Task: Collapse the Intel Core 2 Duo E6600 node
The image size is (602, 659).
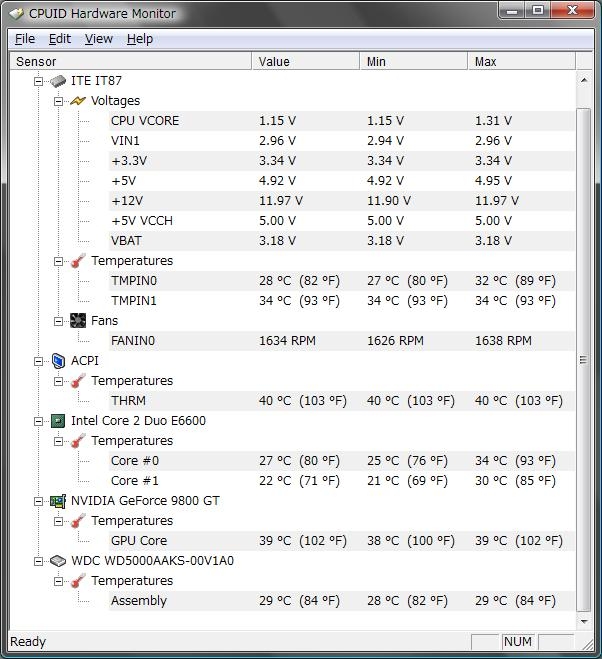Action: [38, 422]
